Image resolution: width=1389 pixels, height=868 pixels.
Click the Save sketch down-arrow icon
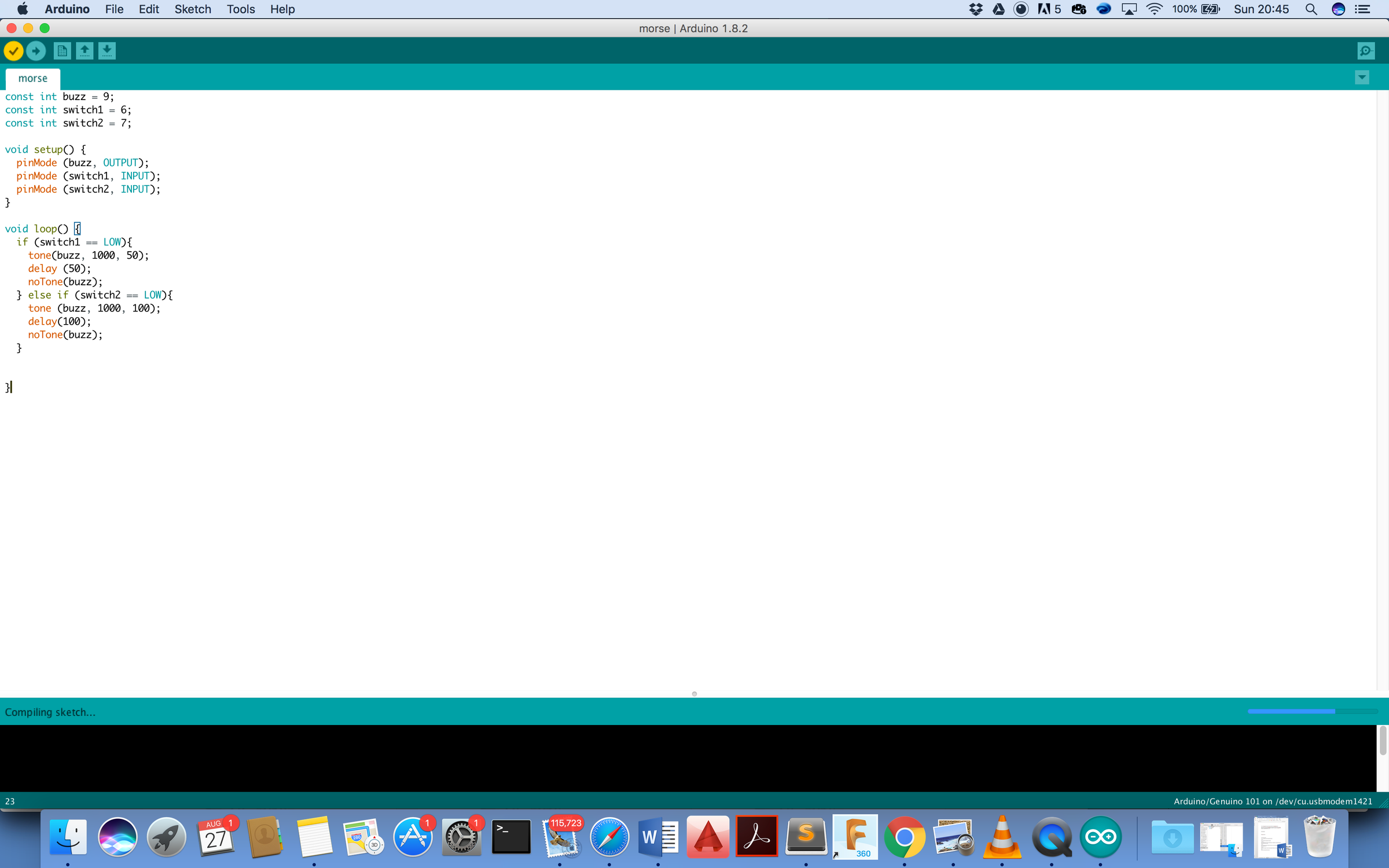[x=107, y=51]
